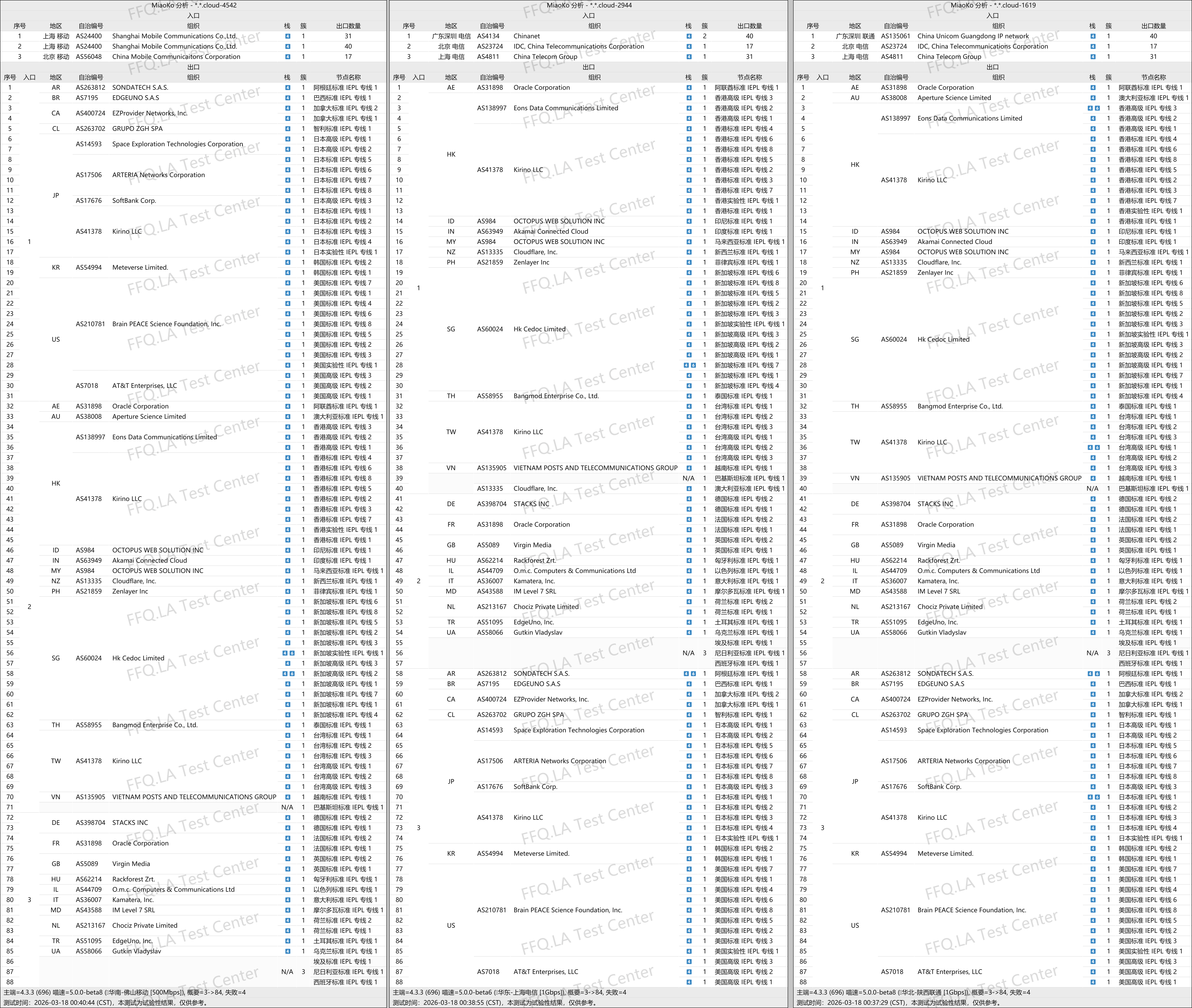Click "Bangmod Enterprise Co., Ltd." in cloud-1619
The height and width of the screenshot is (1008, 1192).
click(x=960, y=406)
